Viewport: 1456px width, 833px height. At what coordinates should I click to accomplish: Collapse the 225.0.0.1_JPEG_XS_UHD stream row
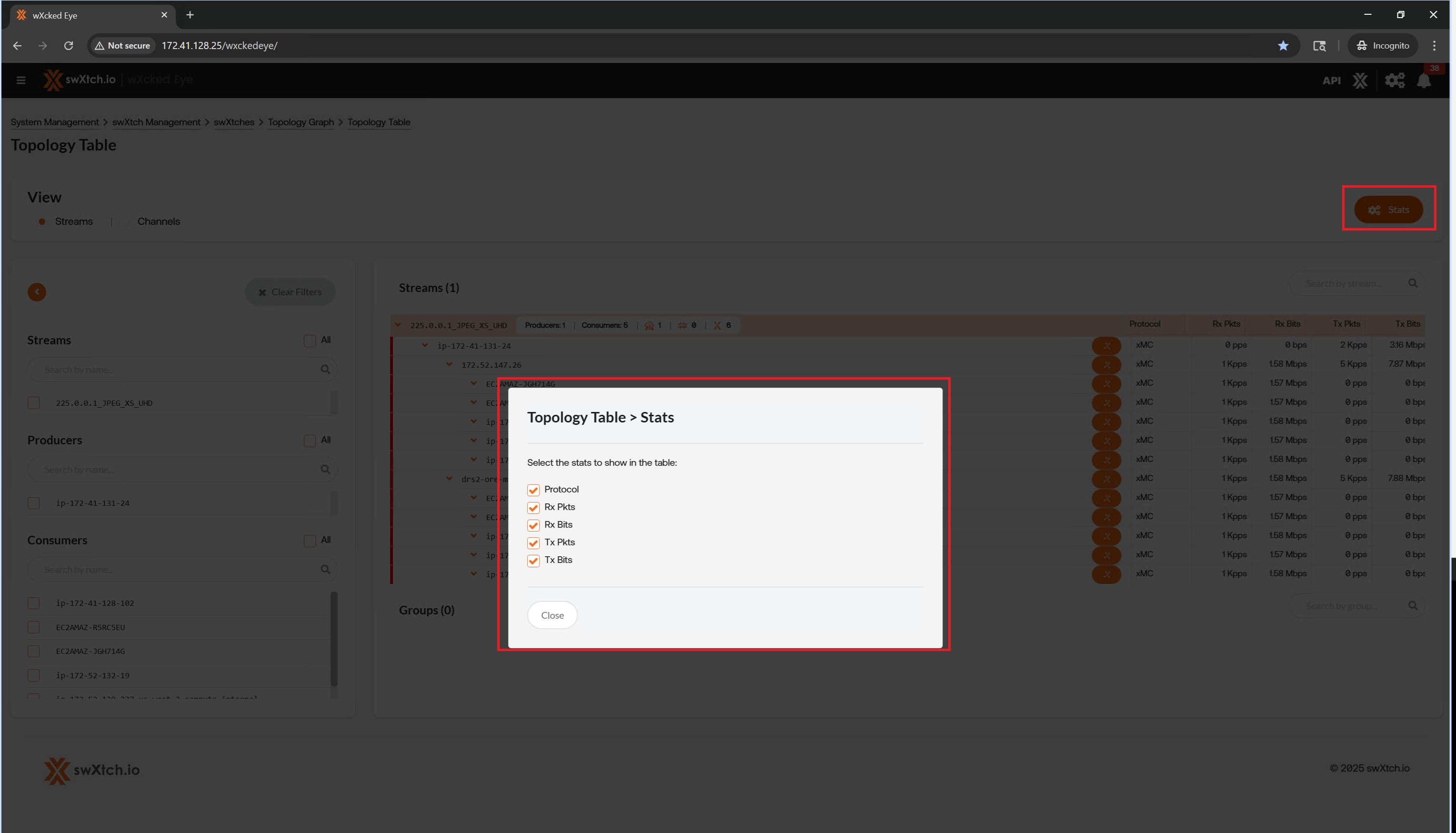click(398, 325)
